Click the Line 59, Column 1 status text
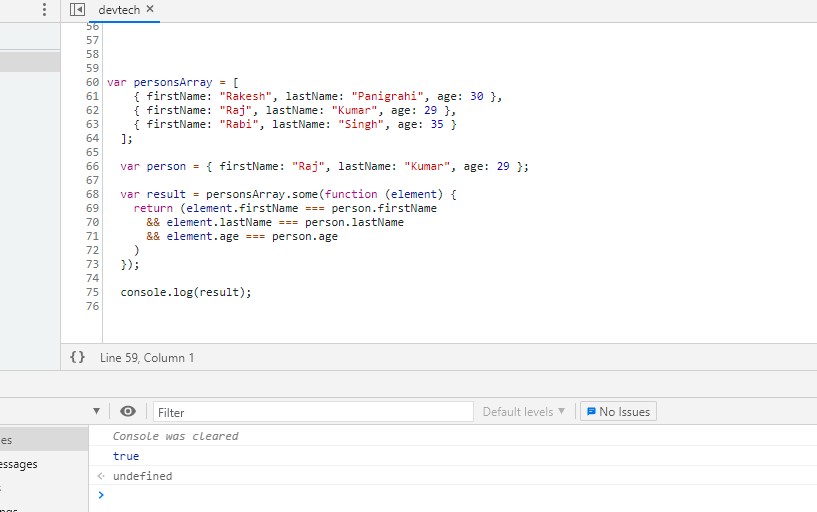The image size is (817, 512). coord(147,358)
